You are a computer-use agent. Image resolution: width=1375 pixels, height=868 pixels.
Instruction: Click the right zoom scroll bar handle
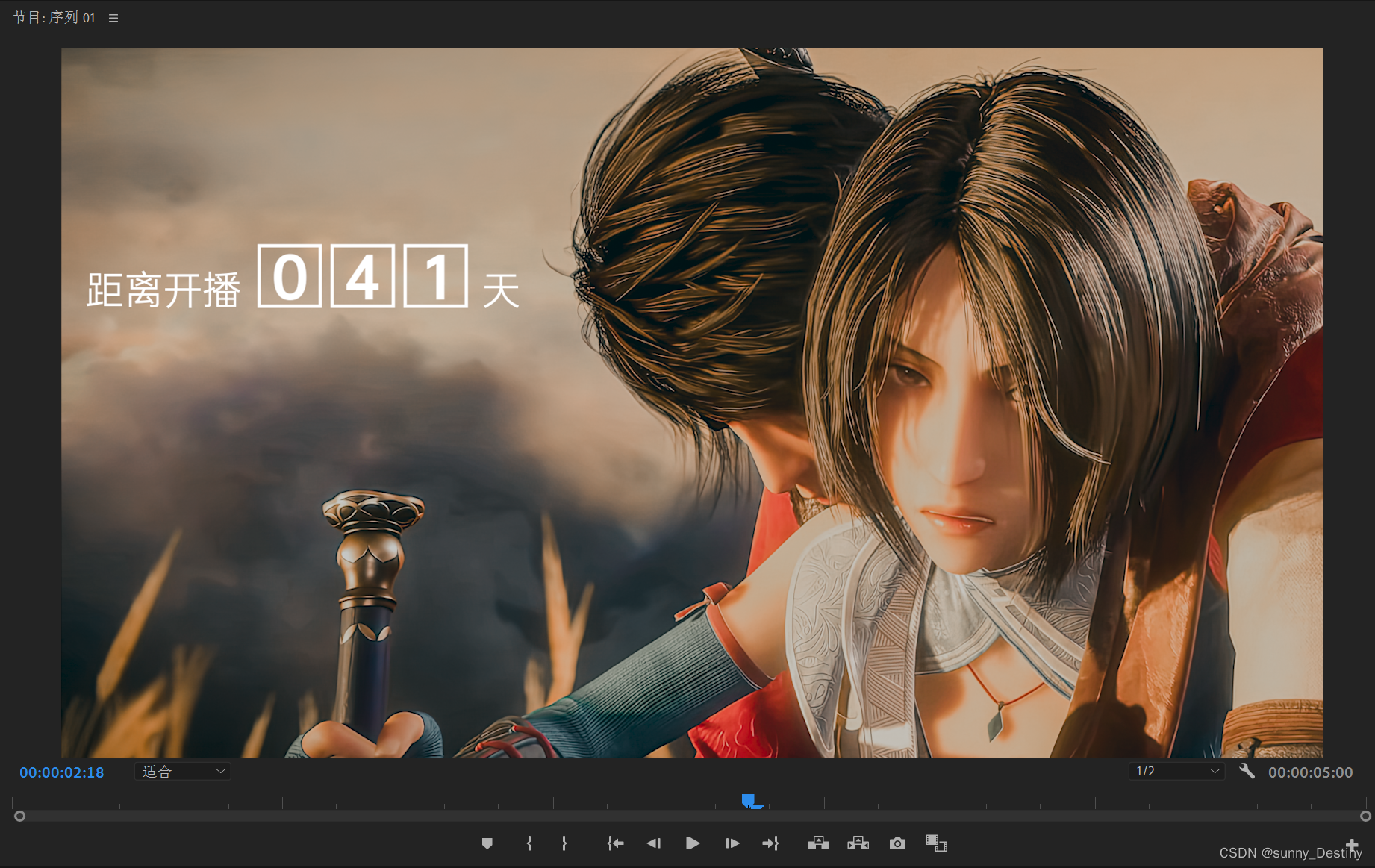pyautogui.click(x=1365, y=817)
